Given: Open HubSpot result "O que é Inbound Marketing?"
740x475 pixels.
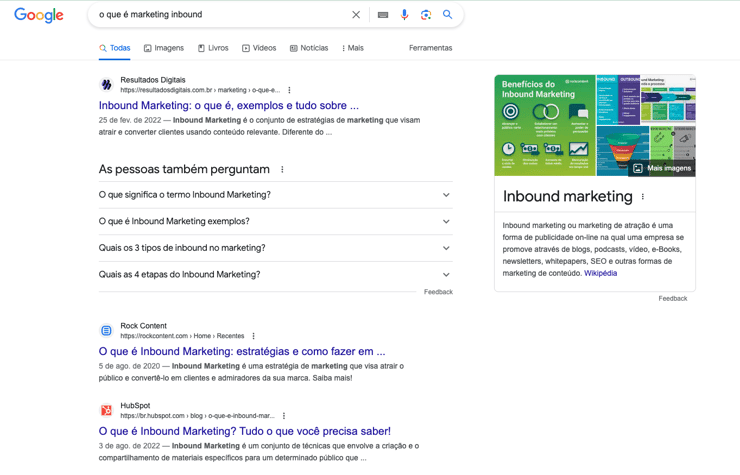Looking at the screenshot, I should click(x=244, y=431).
